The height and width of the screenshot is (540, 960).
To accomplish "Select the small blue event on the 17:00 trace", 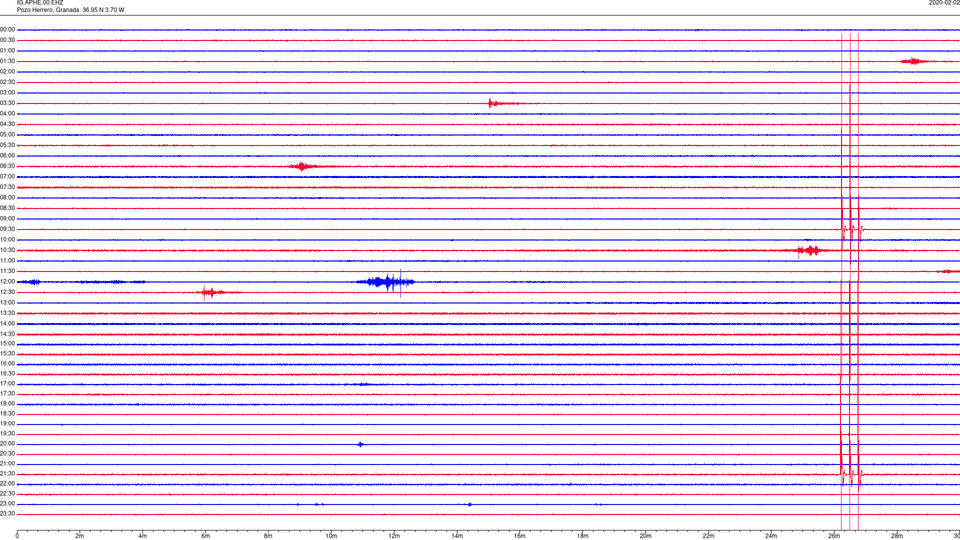I will 362,384.
